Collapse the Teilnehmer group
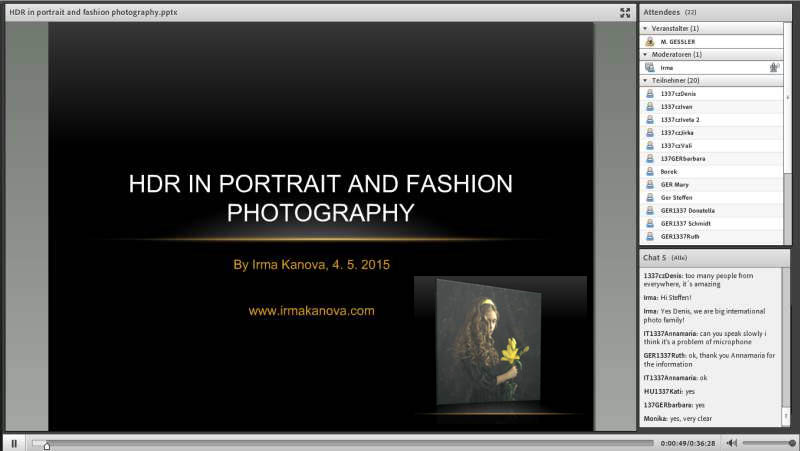The image size is (800, 451). (645, 80)
